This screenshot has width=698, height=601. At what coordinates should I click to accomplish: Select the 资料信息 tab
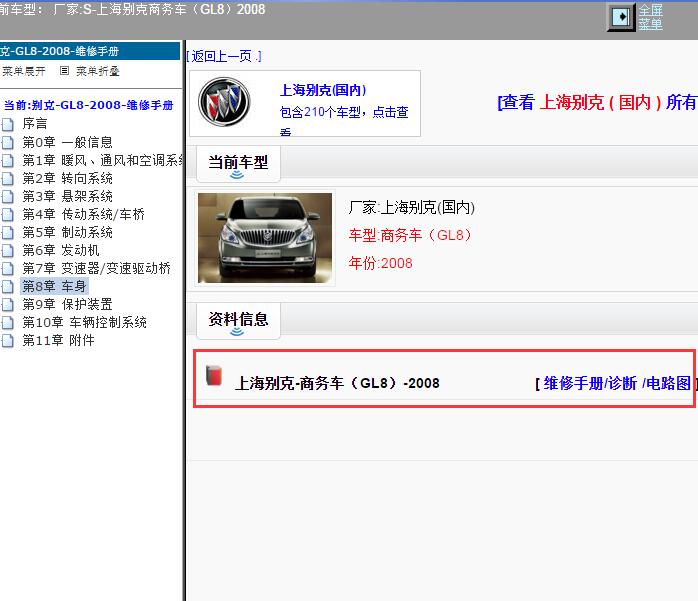(x=238, y=321)
